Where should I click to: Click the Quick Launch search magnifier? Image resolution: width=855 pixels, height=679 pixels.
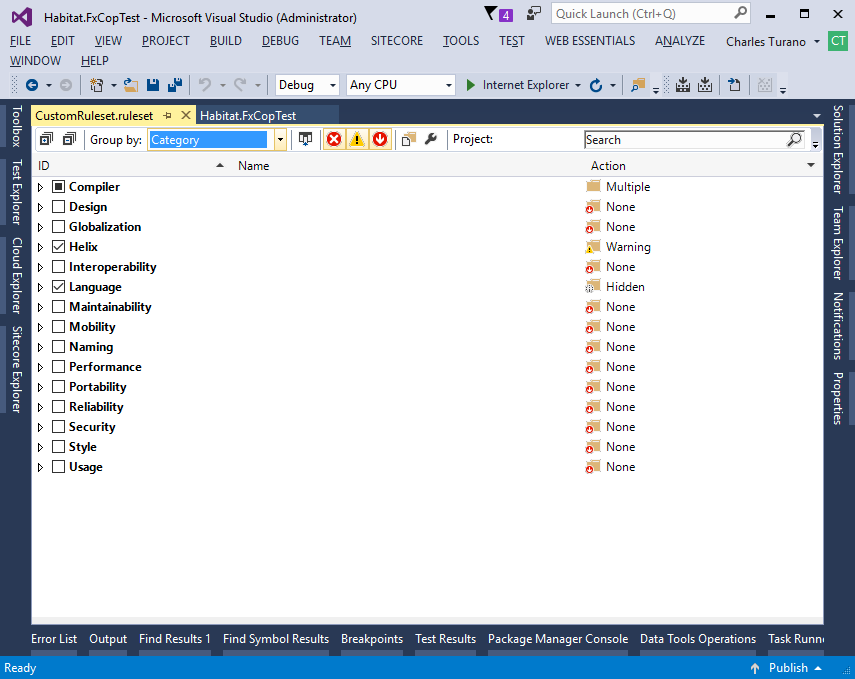pos(740,13)
